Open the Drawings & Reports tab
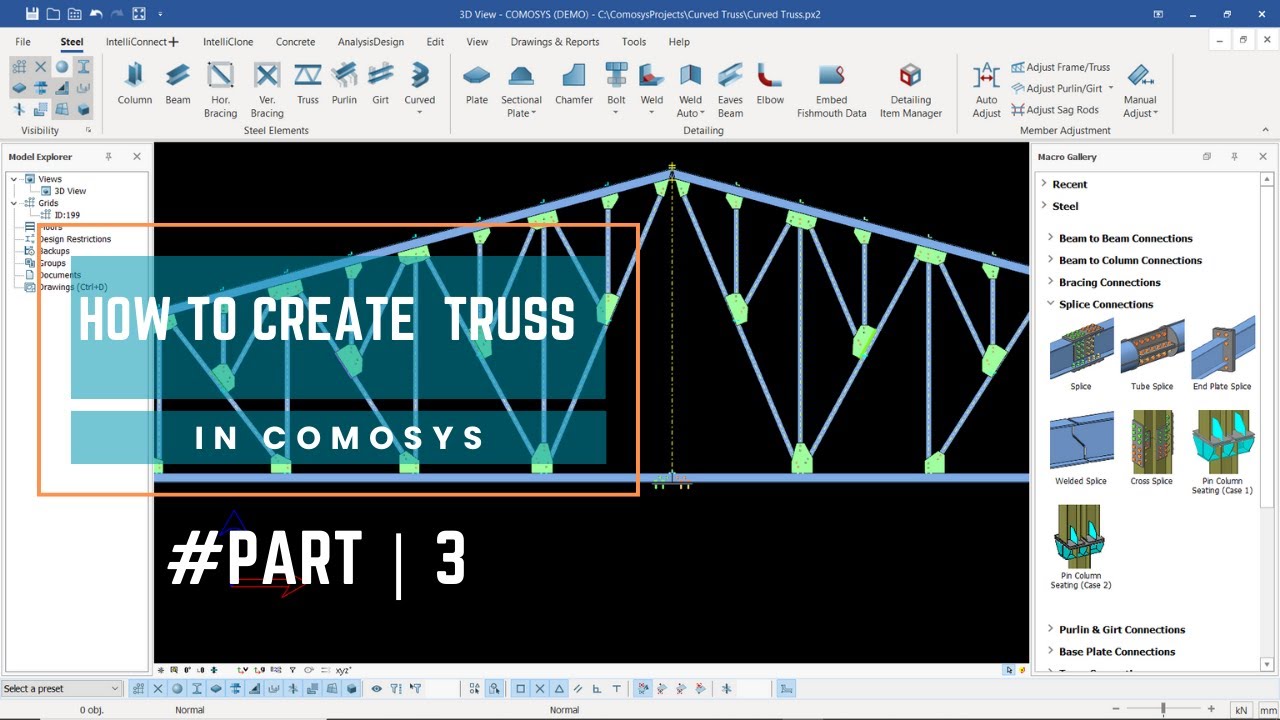The image size is (1280, 720). [x=555, y=42]
